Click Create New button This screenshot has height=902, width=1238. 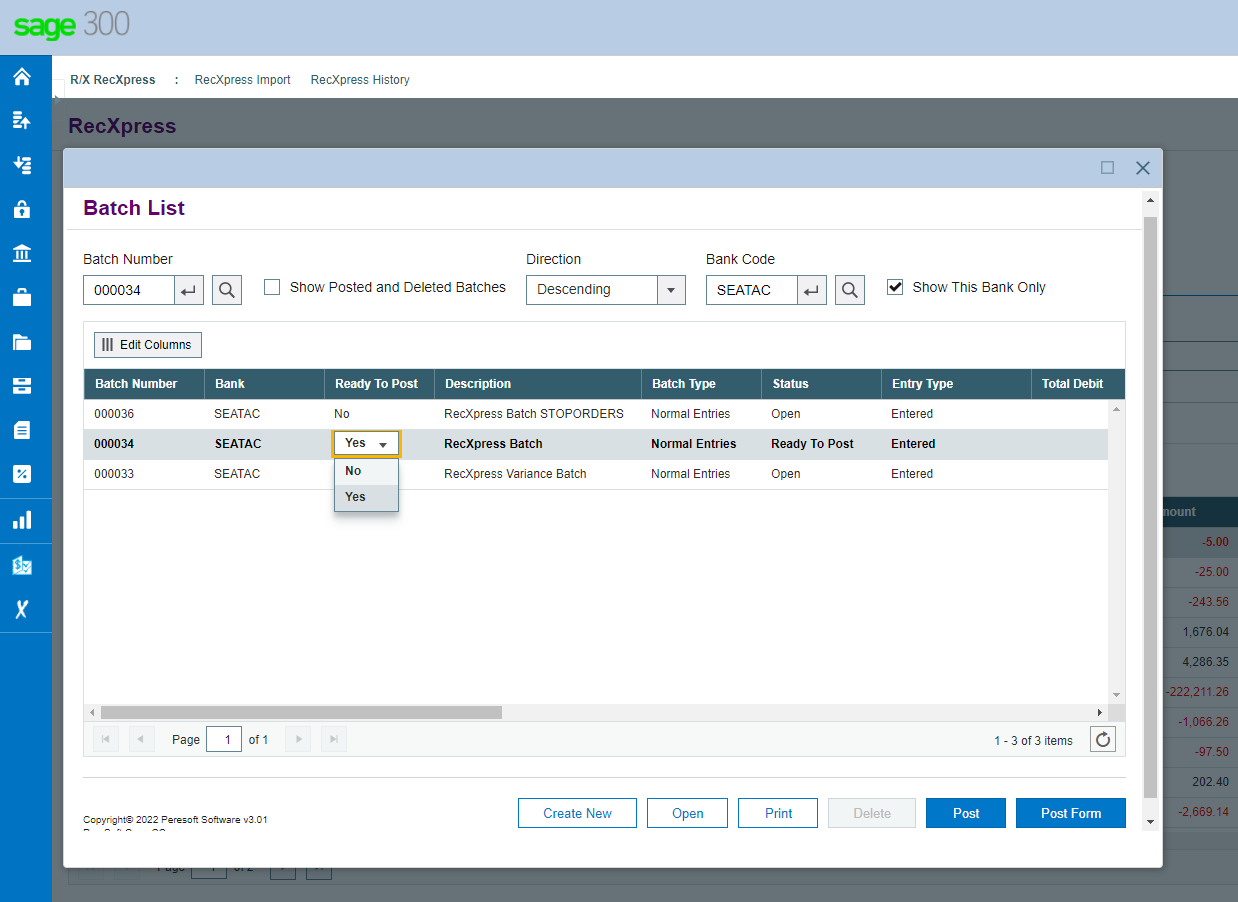click(x=578, y=813)
